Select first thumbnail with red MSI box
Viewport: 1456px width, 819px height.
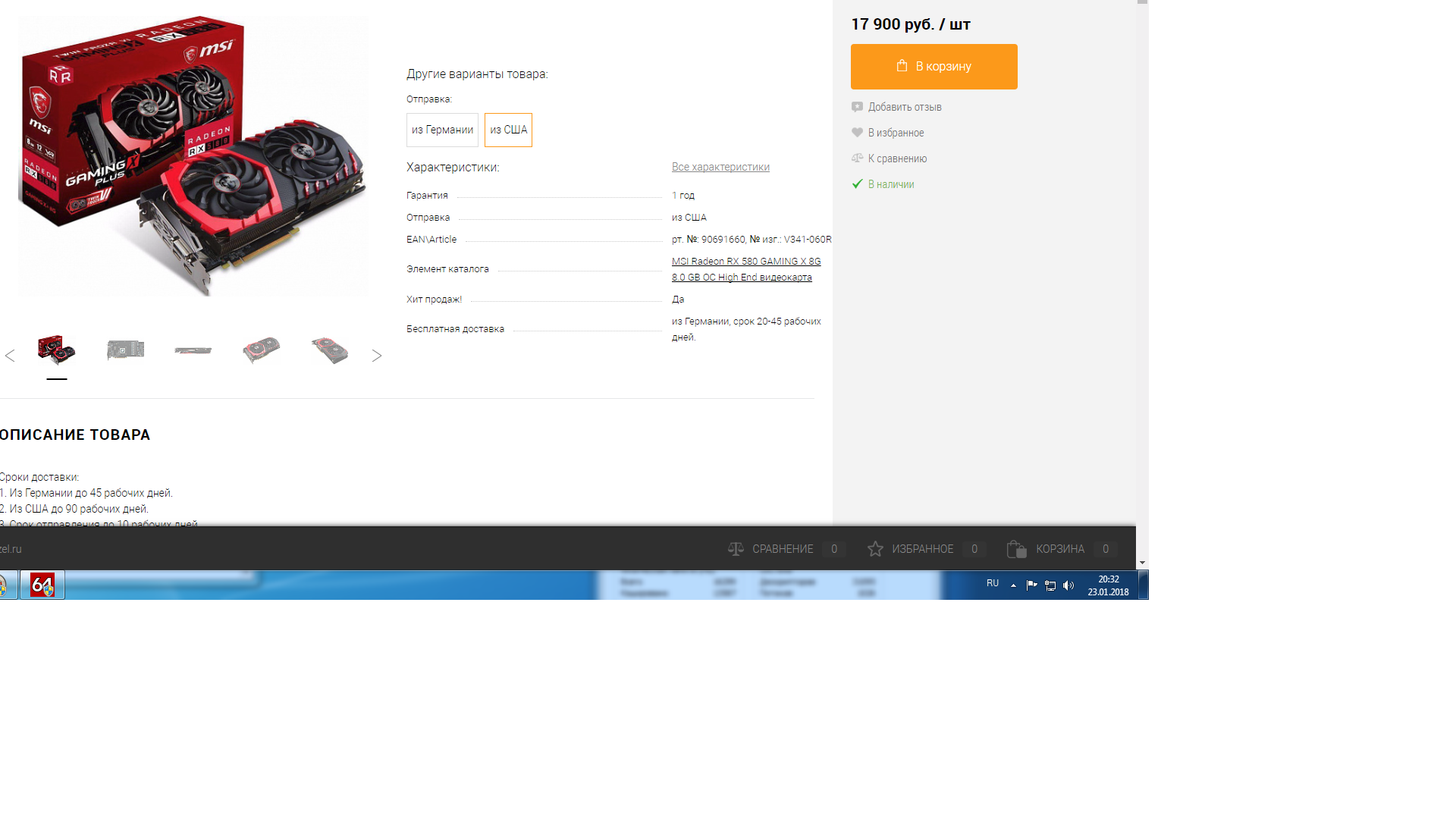coord(57,350)
